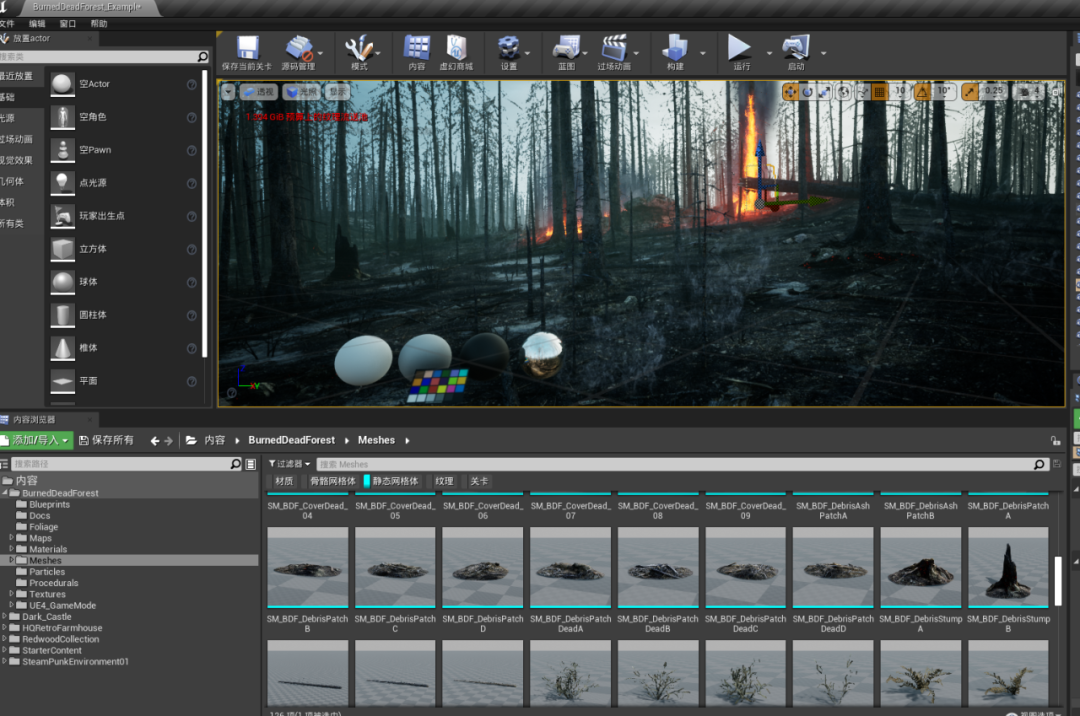The height and width of the screenshot is (716, 1080).
Task: Expand the Dark_Castle folder
Action: click(x=4, y=616)
